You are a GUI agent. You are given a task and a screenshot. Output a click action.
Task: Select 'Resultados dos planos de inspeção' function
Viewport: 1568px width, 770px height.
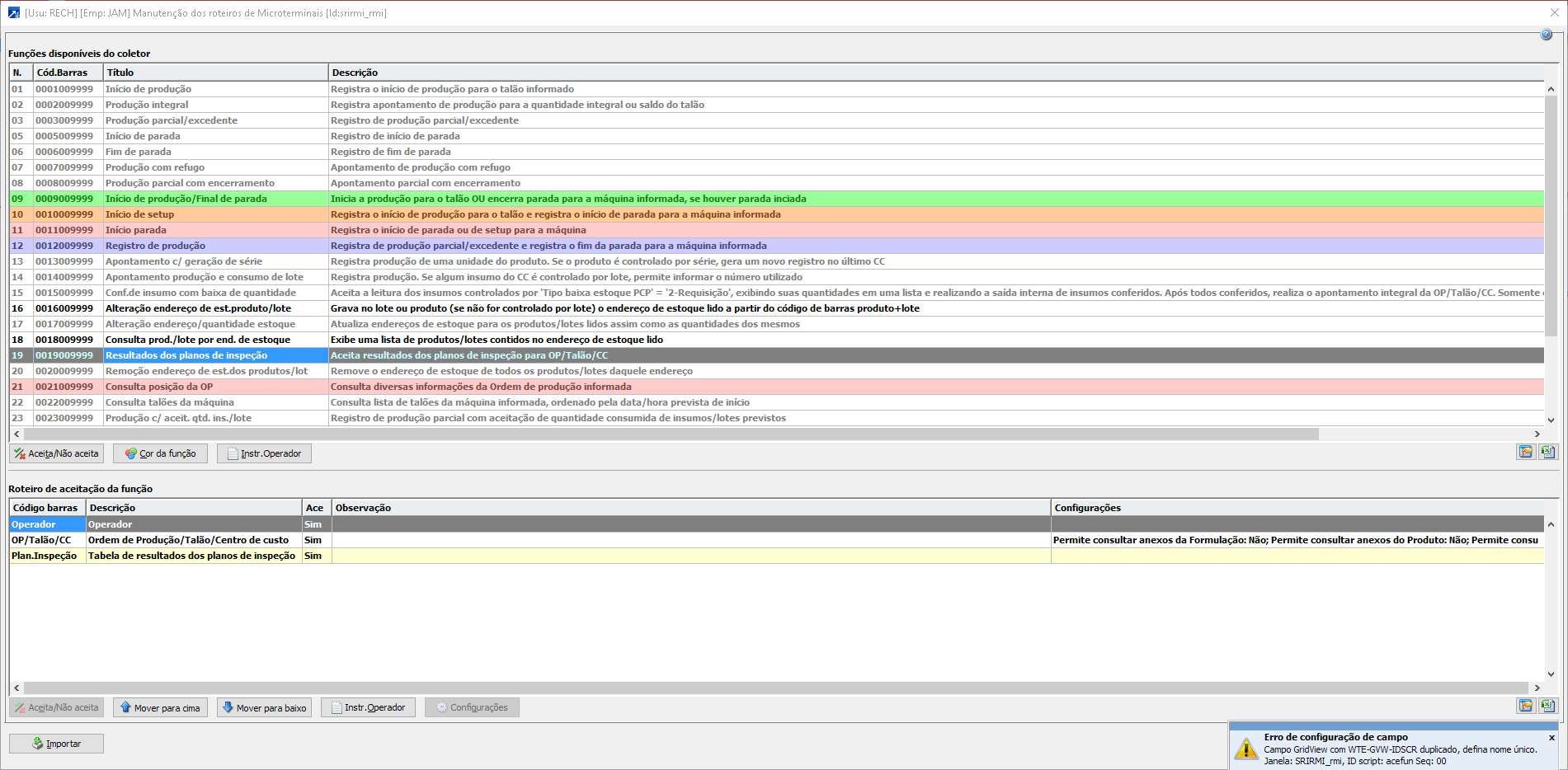(x=777, y=355)
